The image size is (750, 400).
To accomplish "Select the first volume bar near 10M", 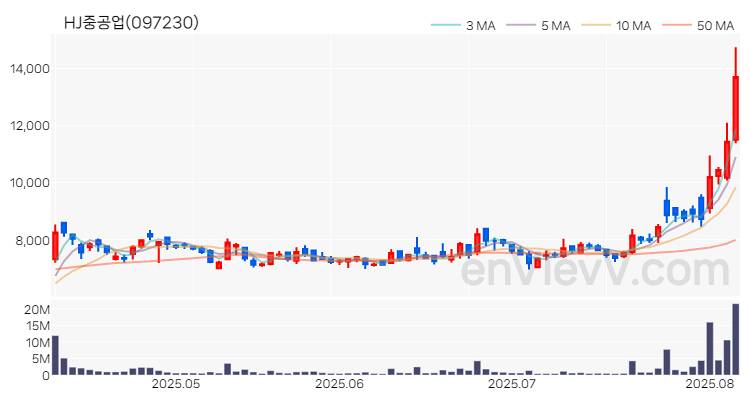I will point(55,355).
